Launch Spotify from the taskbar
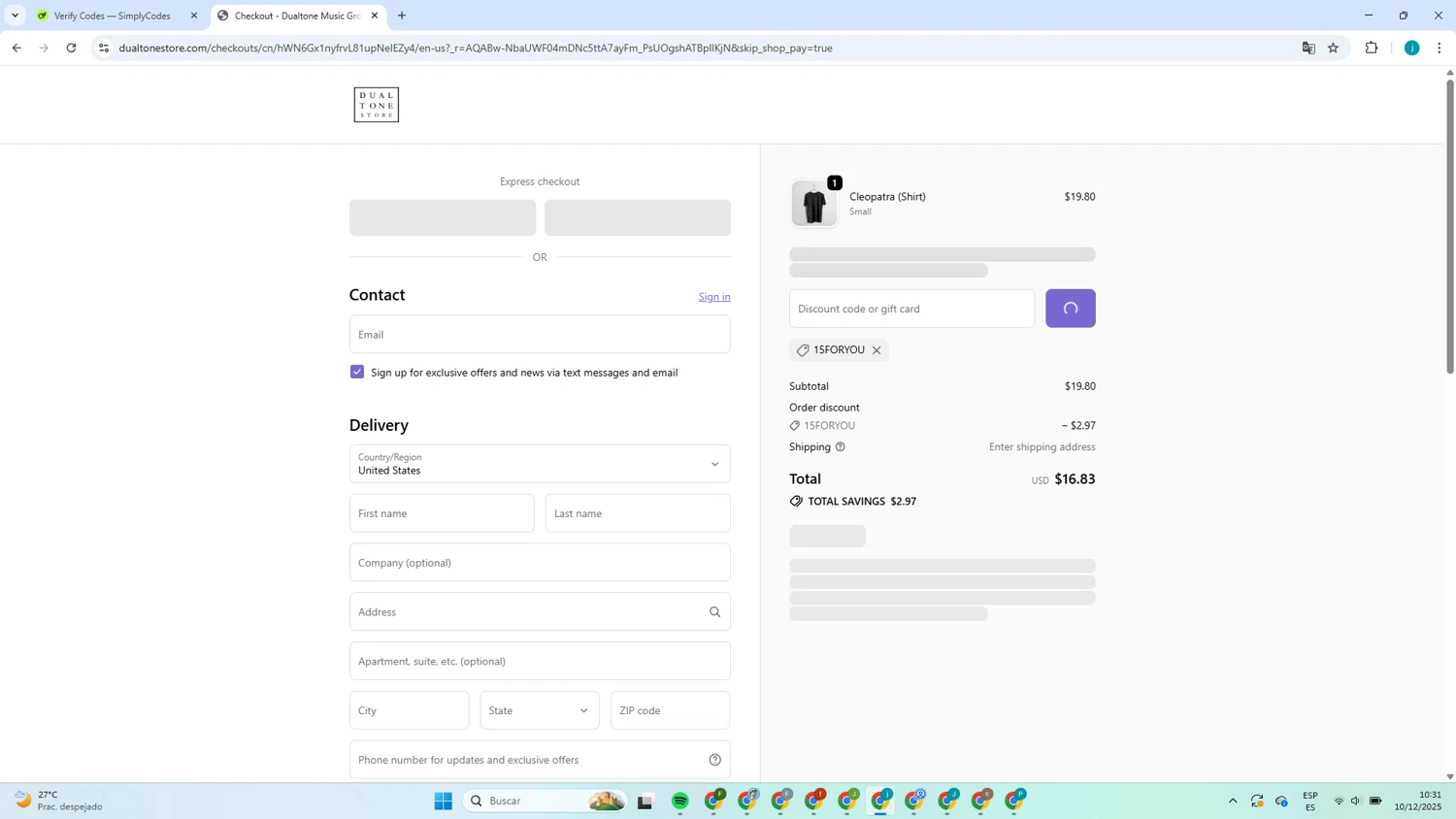 (x=680, y=801)
